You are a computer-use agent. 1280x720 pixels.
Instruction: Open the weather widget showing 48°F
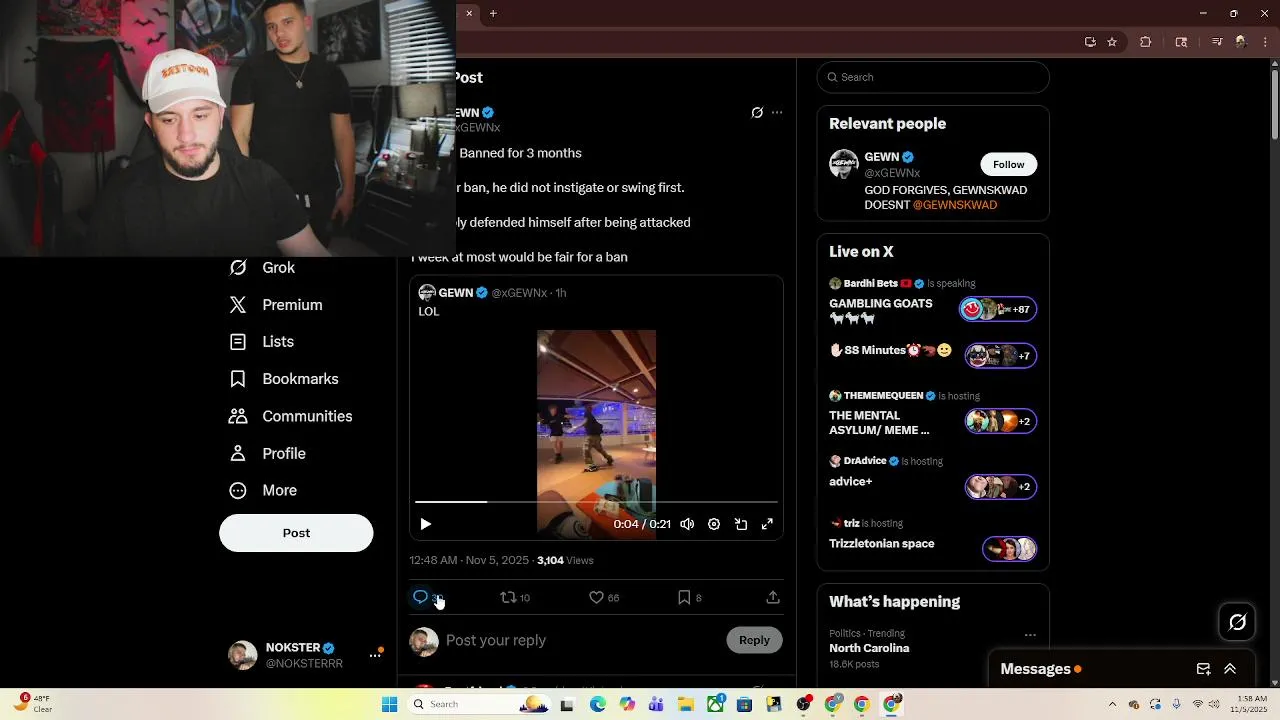click(x=34, y=704)
